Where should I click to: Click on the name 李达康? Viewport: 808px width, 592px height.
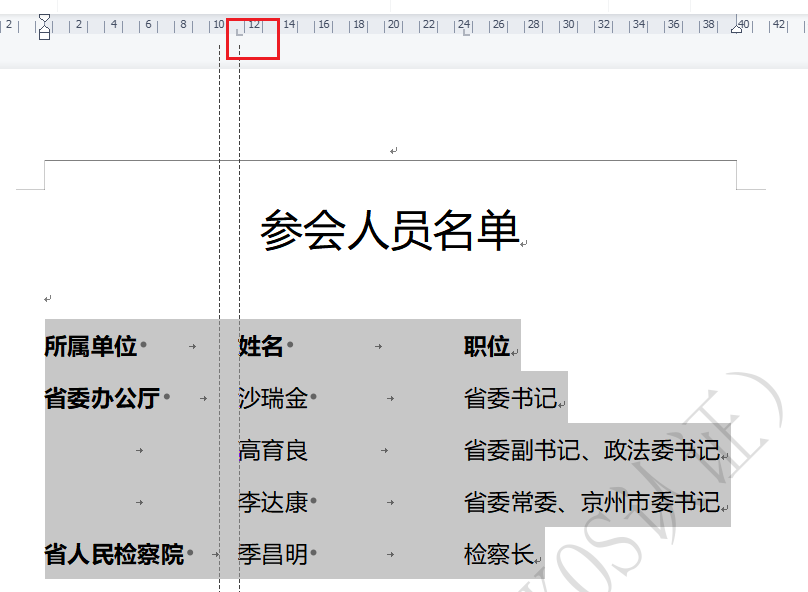[273, 503]
